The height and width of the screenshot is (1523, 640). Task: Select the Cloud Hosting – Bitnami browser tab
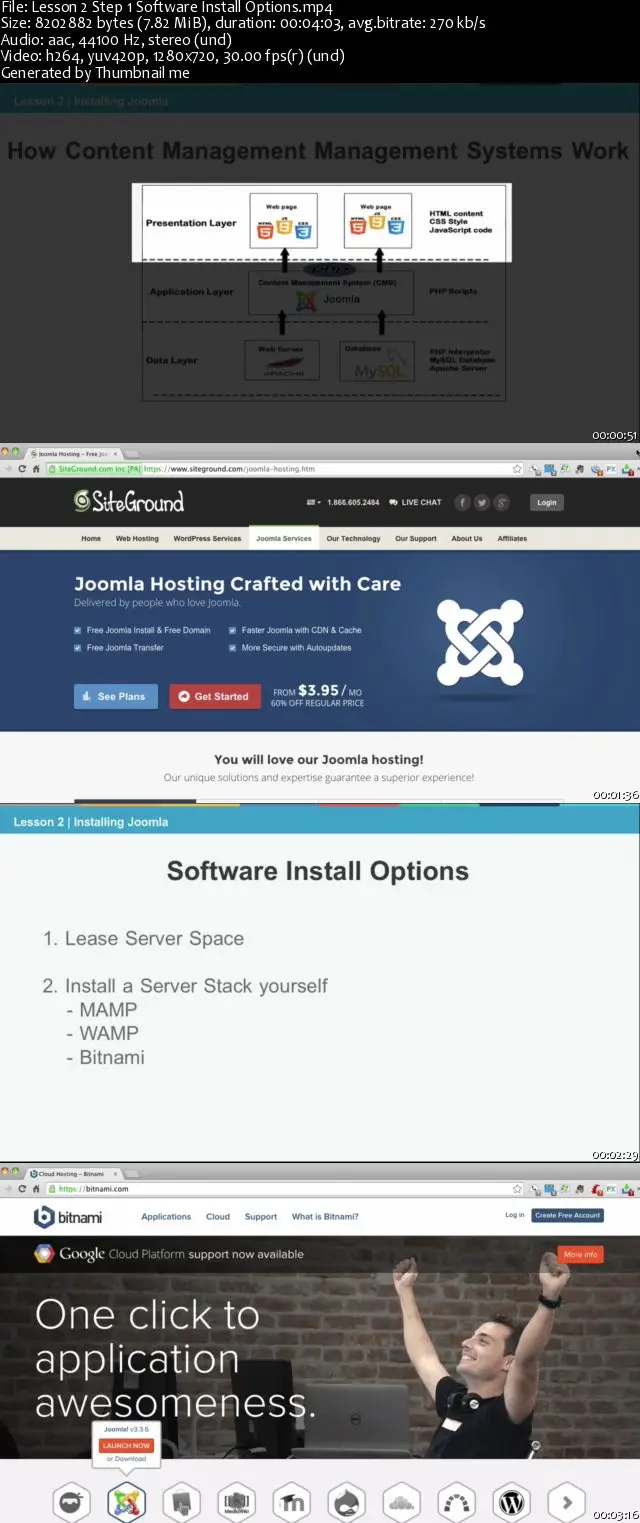[x=74, y=1174]
